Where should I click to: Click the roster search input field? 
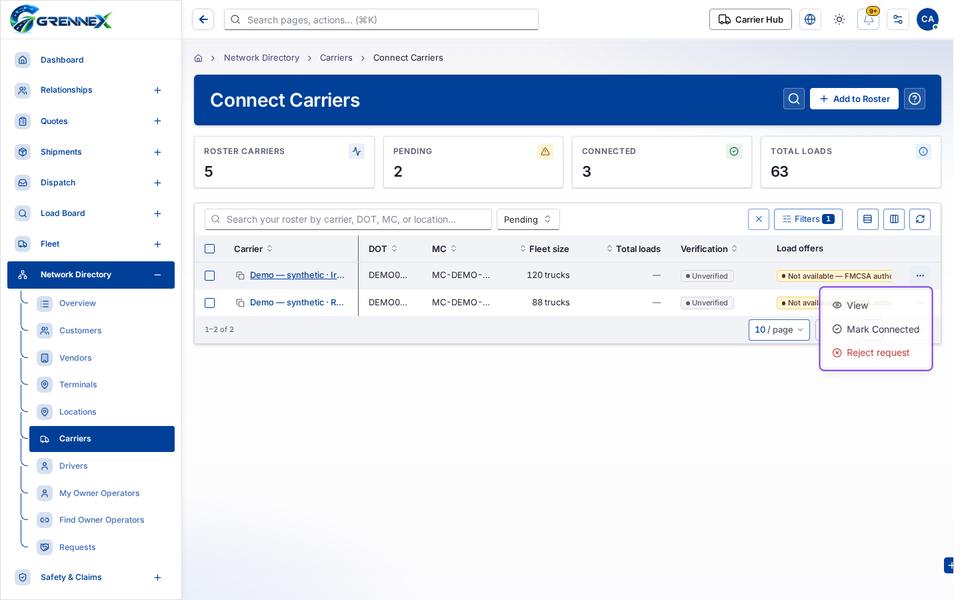[x=348, y=219]
